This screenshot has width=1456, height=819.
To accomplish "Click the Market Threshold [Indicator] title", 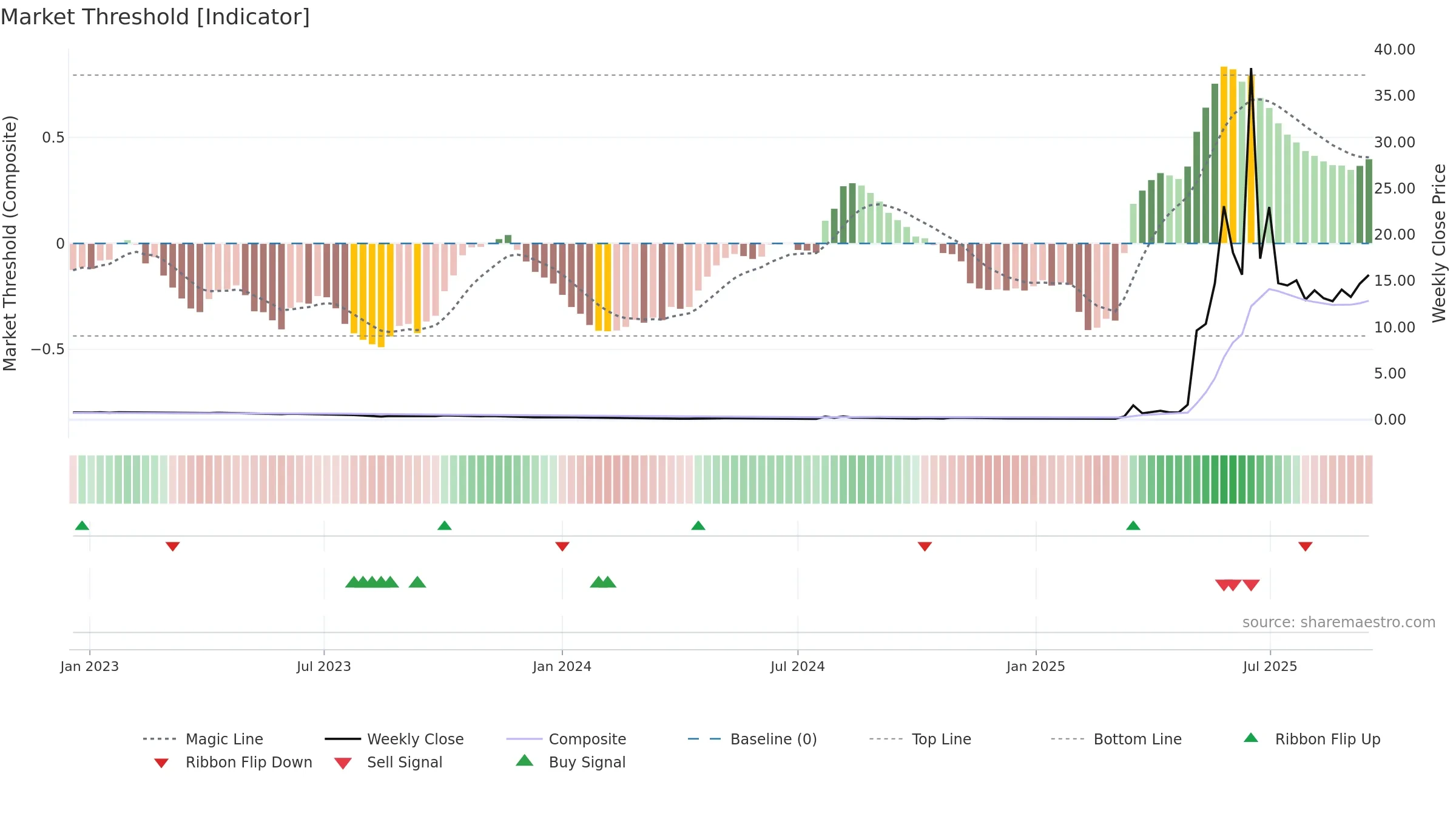I will (155, 17).
